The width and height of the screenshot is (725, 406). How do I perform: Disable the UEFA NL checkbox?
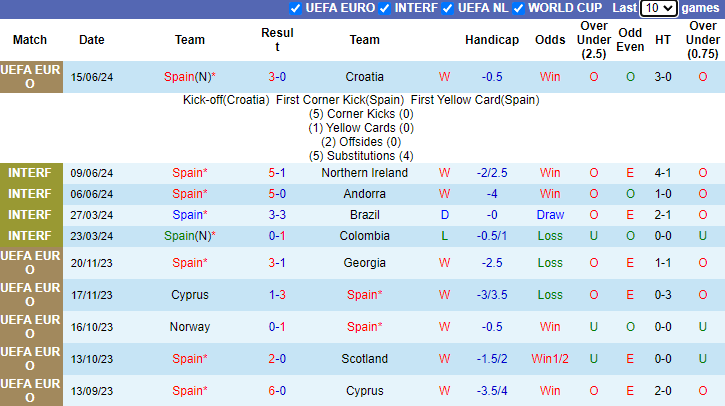tap(448, 8)
